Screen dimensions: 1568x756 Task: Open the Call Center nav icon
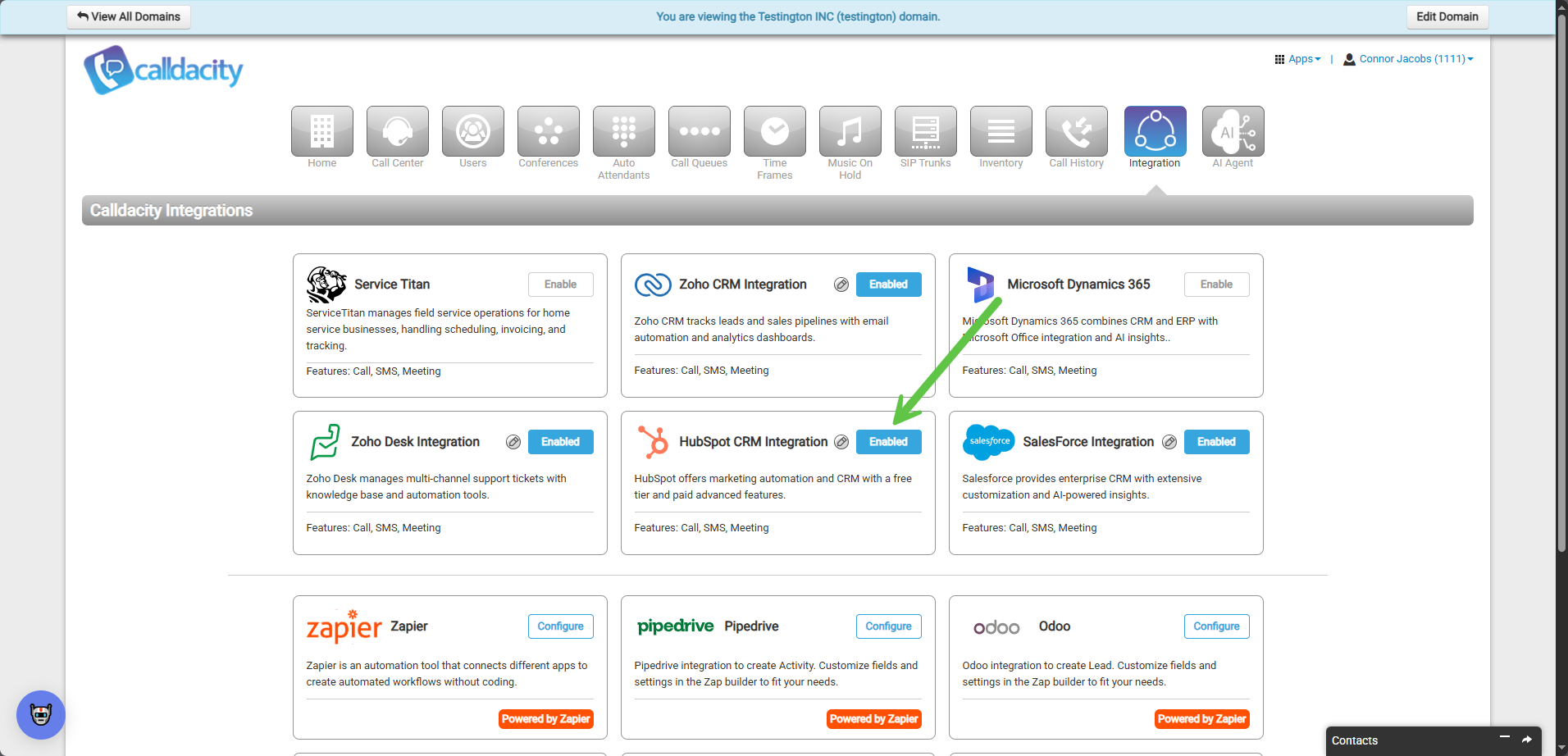click(x=397, y=131)
